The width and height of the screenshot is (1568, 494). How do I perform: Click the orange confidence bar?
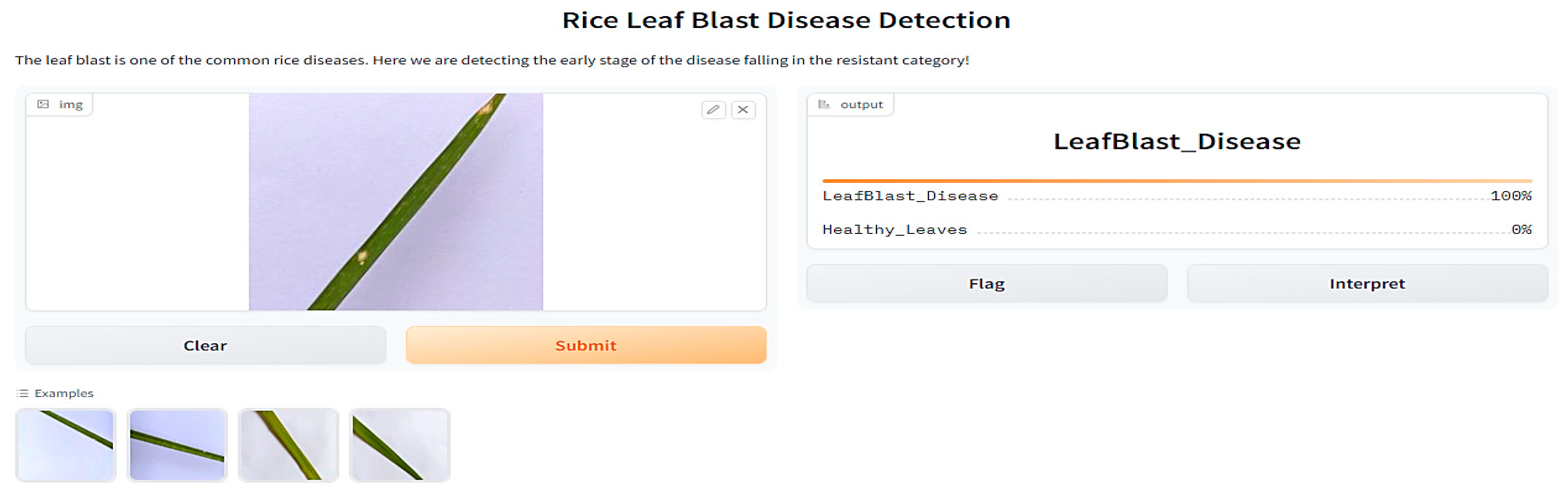1176,181
